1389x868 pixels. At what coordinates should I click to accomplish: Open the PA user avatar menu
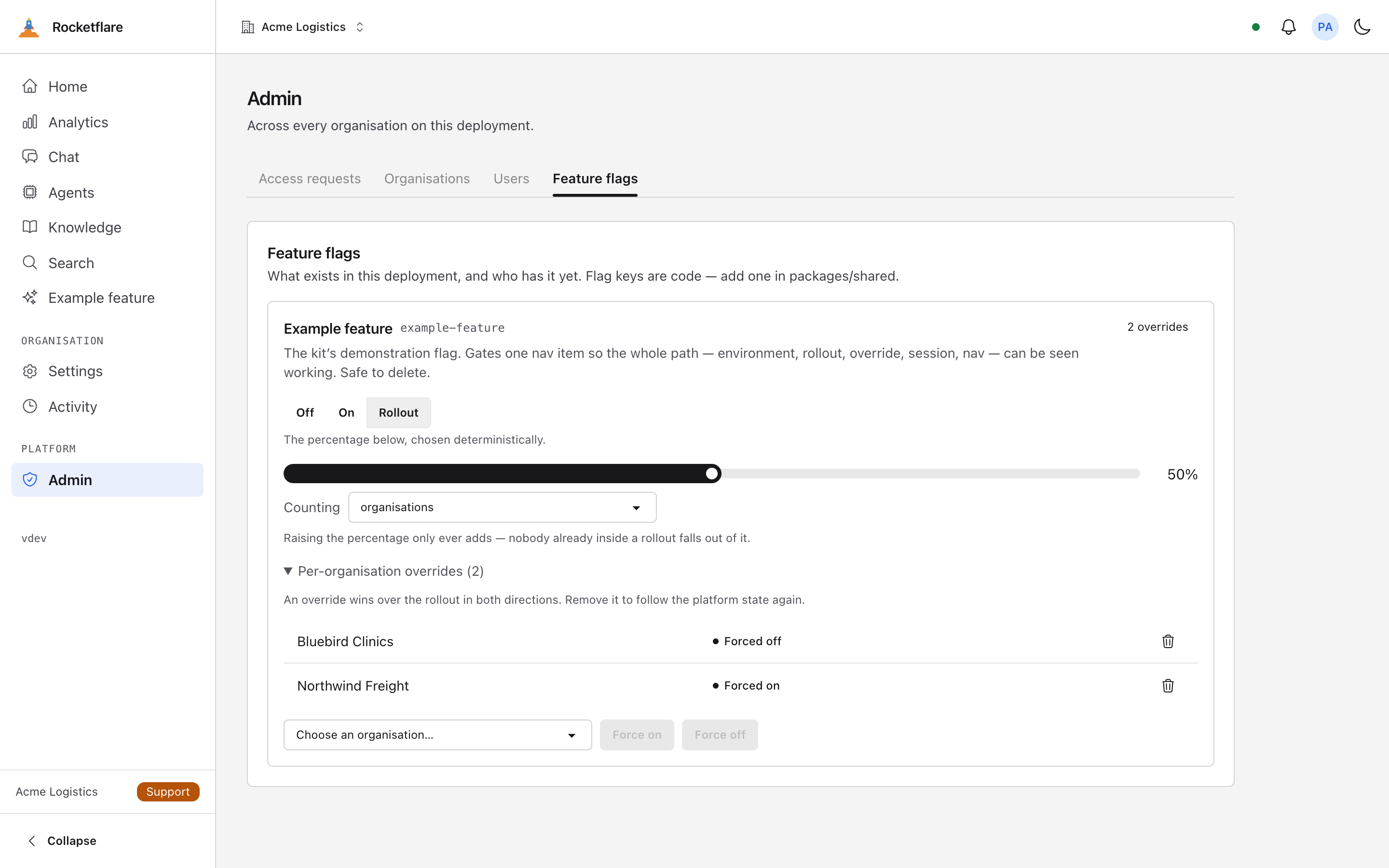(1325, 27)
